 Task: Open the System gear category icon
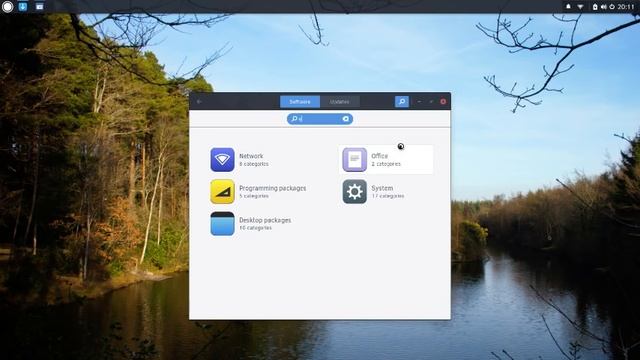[354, 191]
